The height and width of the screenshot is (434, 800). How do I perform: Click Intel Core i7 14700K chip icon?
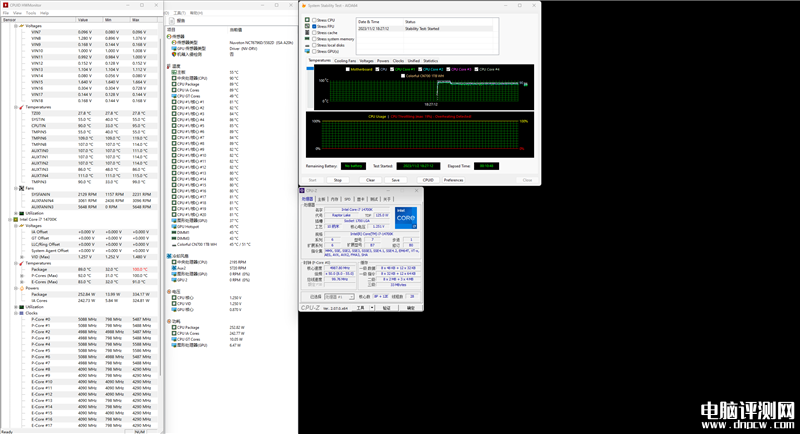[15, 219]
